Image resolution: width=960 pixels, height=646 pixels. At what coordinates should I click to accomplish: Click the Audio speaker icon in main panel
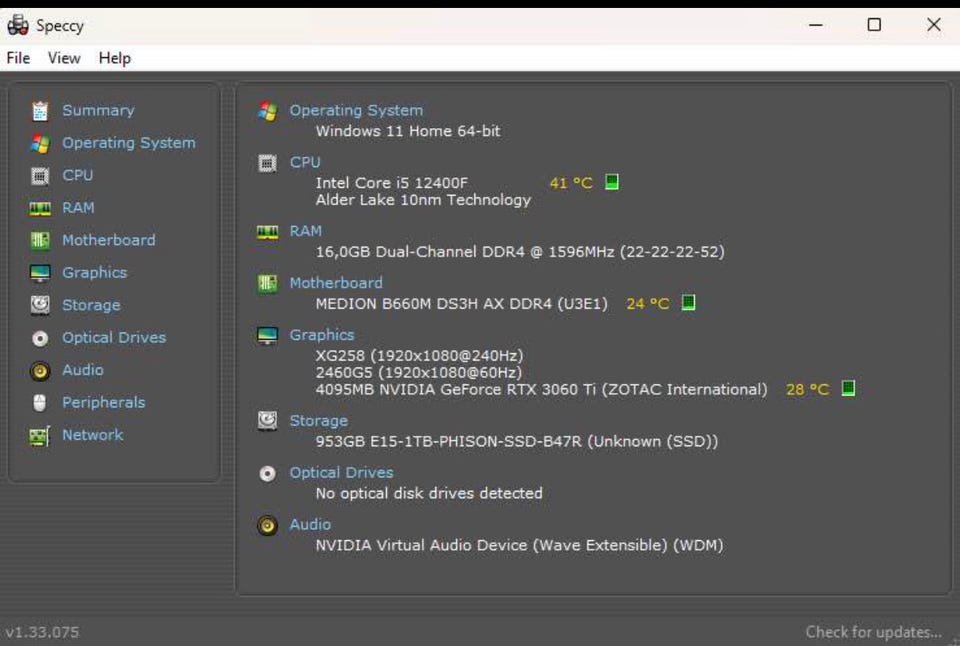point(267,525)
